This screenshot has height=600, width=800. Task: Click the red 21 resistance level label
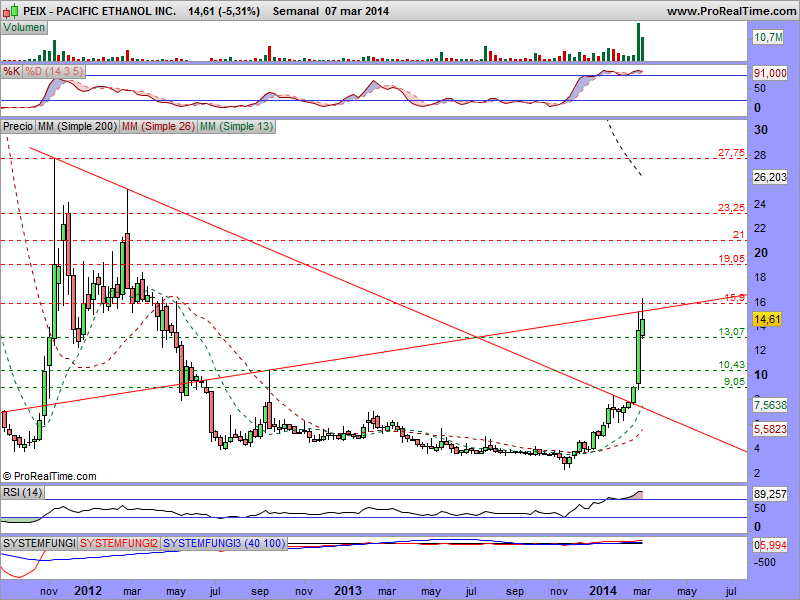point(739,235)
